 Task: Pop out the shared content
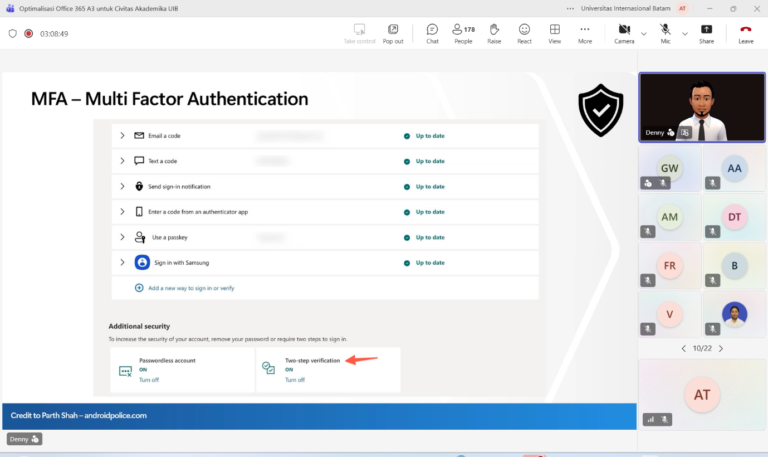click(393, 34)
